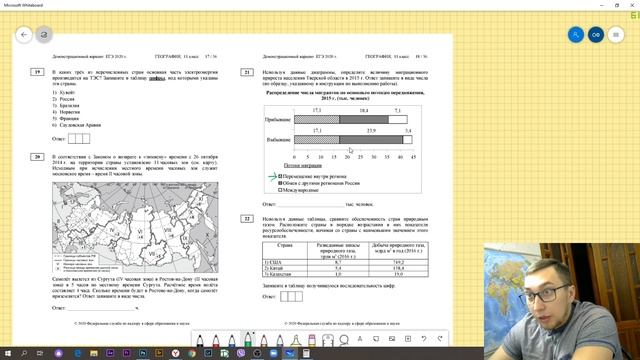Add a text box to the board

pyautogui.click(x=360, y=339)
